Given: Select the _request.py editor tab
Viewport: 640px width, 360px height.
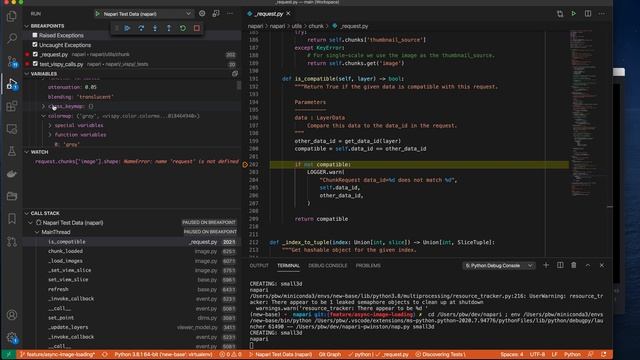Looking at the screenshot, I should [269, 13].
